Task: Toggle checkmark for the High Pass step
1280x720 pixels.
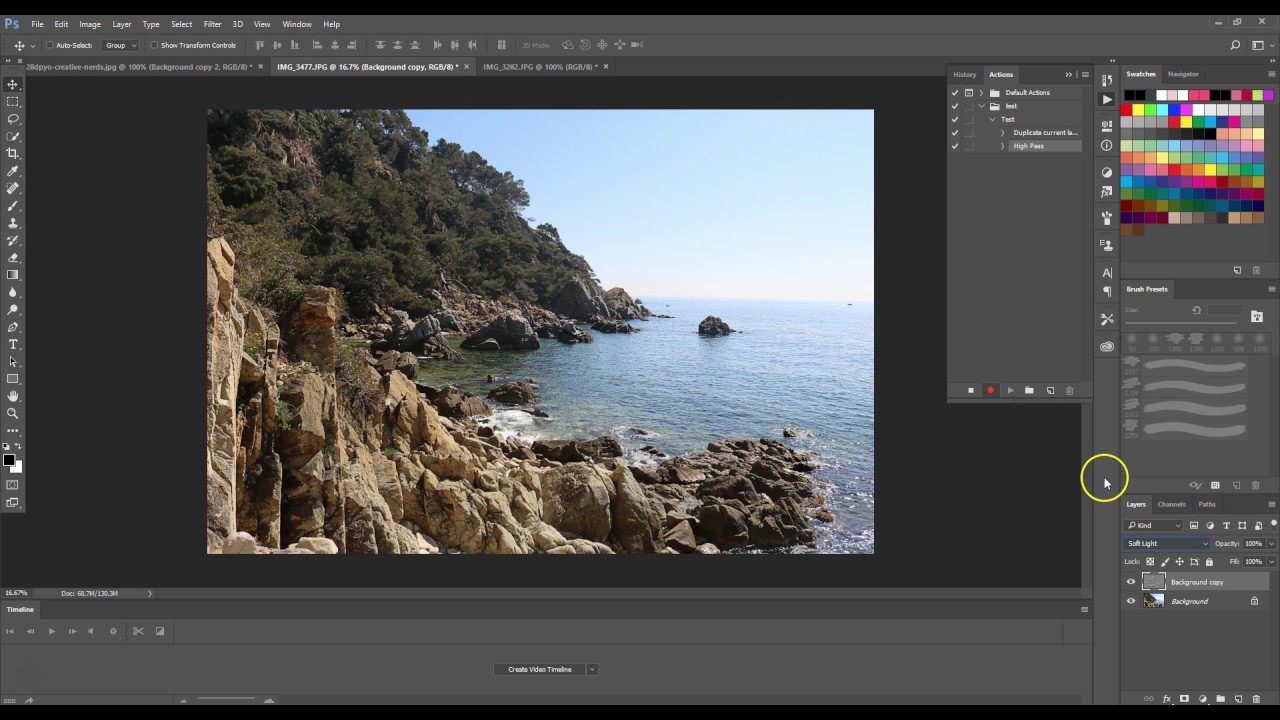Action: (955, 146)
